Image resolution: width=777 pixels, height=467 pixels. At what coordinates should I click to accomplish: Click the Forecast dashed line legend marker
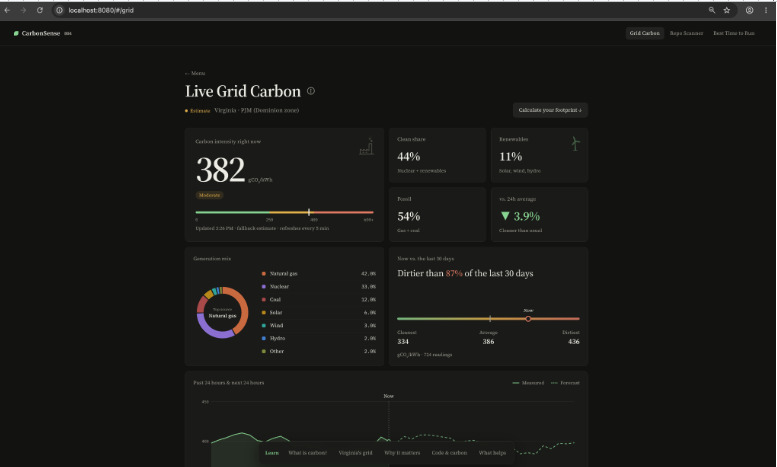click(554, 383)
